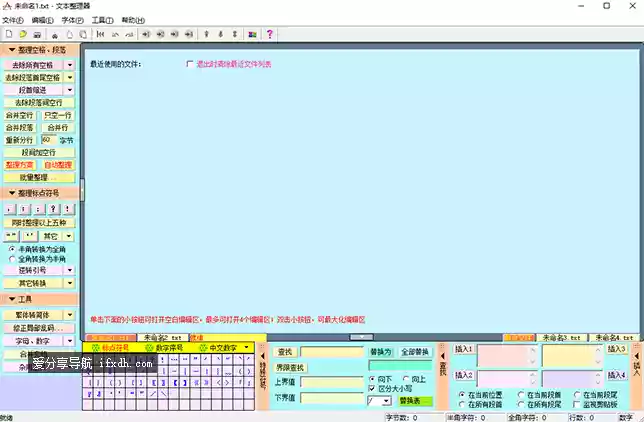Viewport: 644px width, 422px height.
Task: Expand dropdown next to 段首缩进
Action: 70,90
